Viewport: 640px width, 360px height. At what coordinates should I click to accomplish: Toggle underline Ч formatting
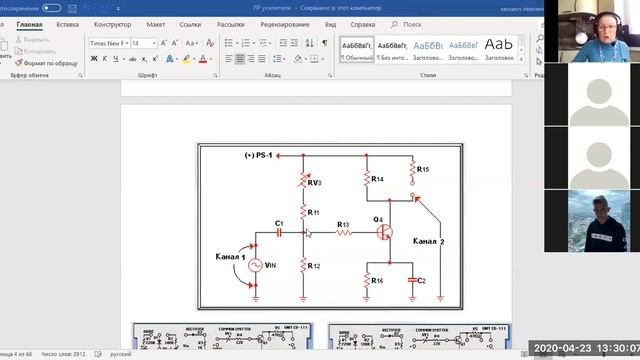pyautogui.click(x=116, y=59)
